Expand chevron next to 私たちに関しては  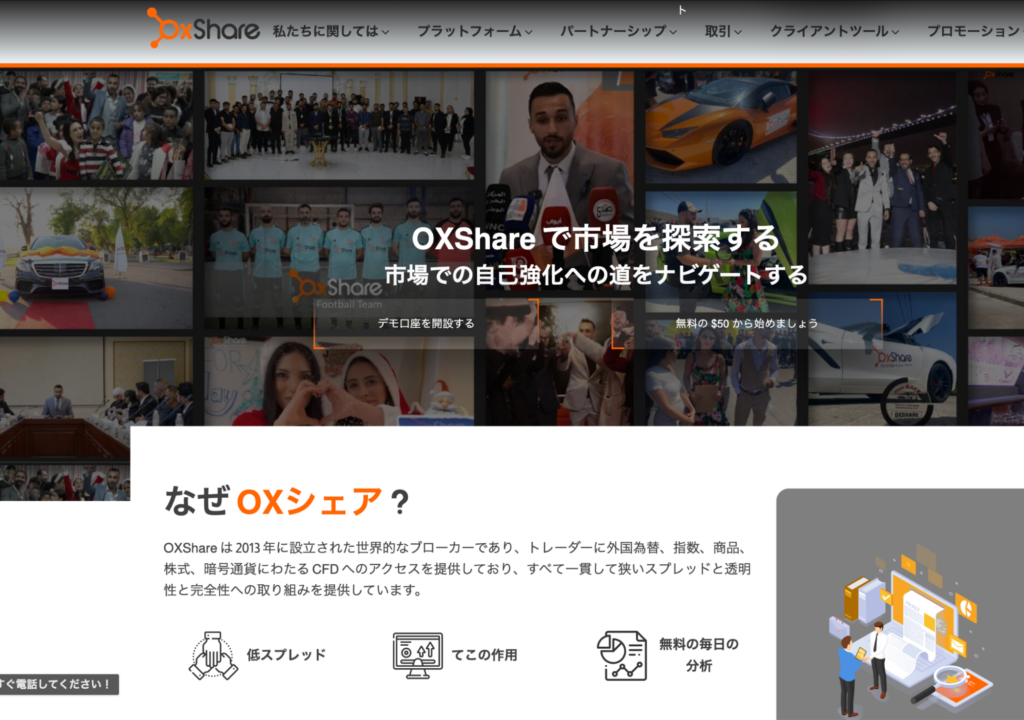click(x=385, y=32)
